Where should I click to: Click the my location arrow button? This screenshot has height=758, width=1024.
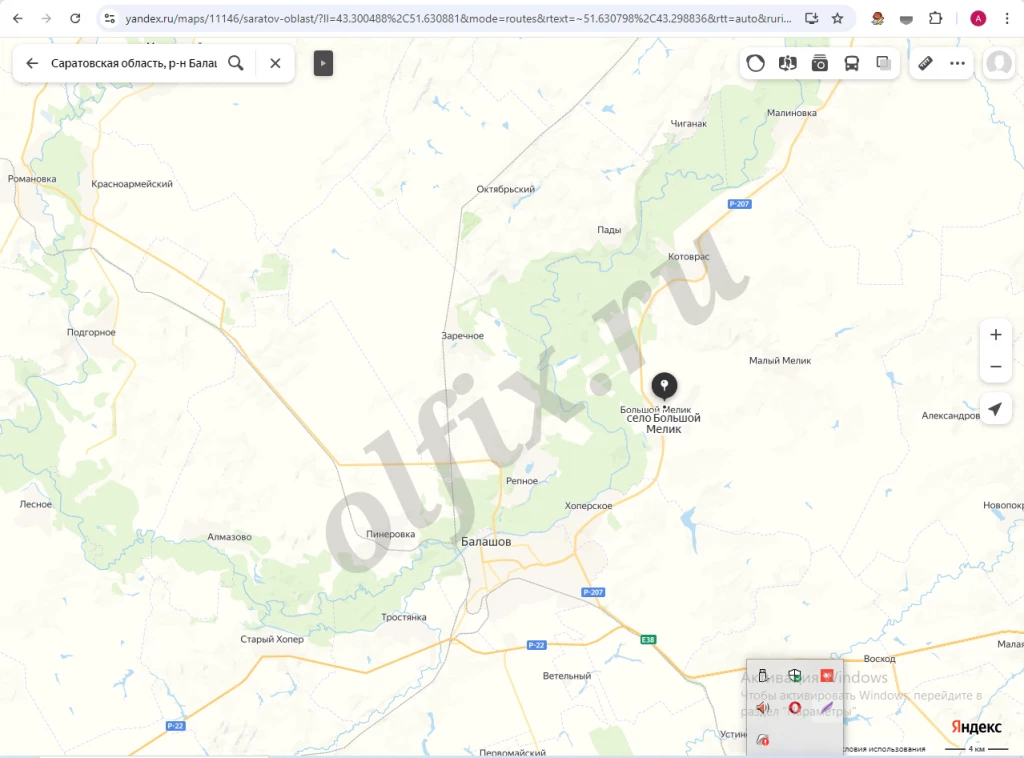pyautogui.click(x=995, y=409)
